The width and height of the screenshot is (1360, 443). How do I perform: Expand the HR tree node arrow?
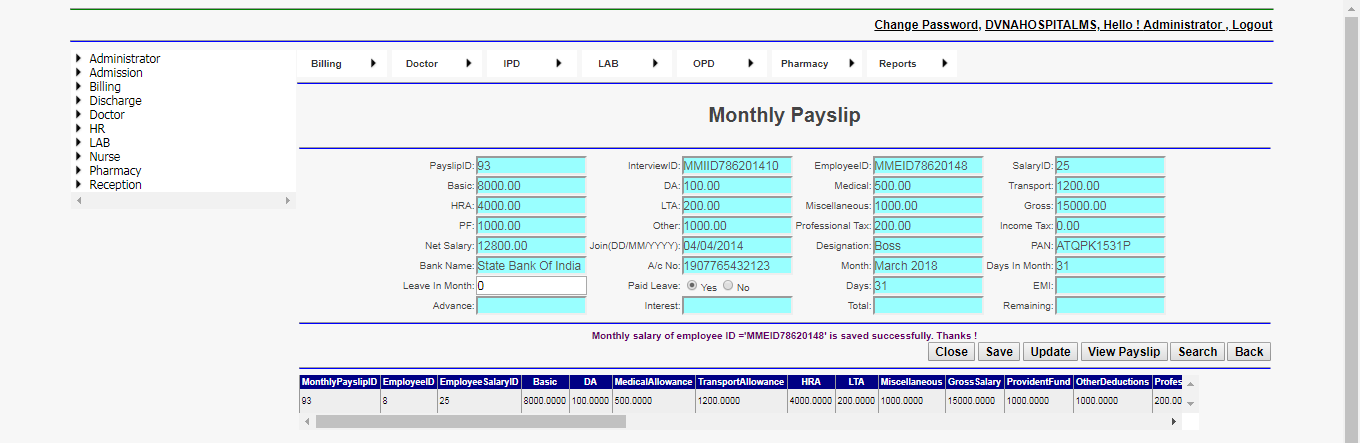[x=79, y=129]
